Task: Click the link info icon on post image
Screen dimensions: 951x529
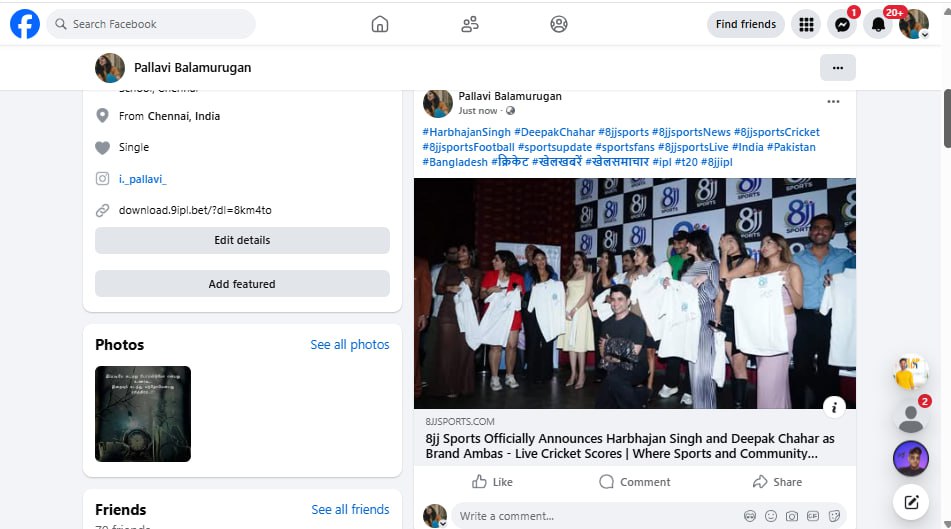Action: pos(836,406)
